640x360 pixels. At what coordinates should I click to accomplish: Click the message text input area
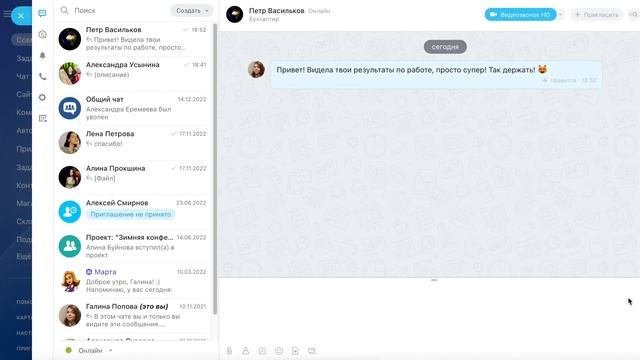point(429,312)
